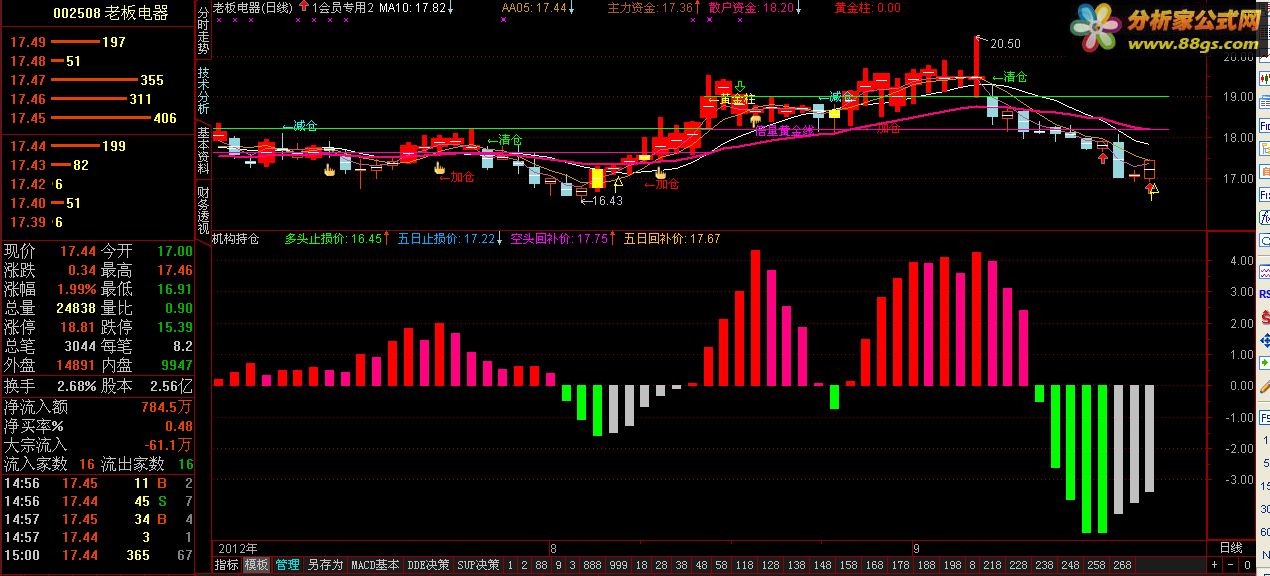Click the 大宗流入 -61.1万 value
Image resolution: width=1270 pixels, height=576 pixels.
pos(166,446)
